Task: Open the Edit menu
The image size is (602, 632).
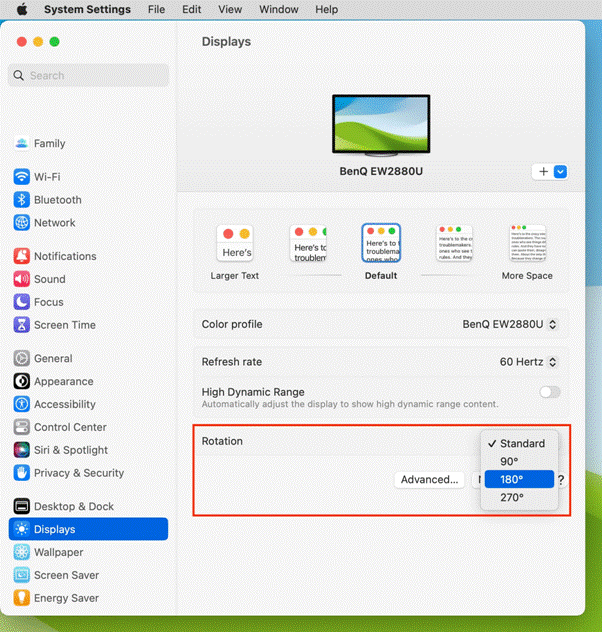Action: coord(191,9)
